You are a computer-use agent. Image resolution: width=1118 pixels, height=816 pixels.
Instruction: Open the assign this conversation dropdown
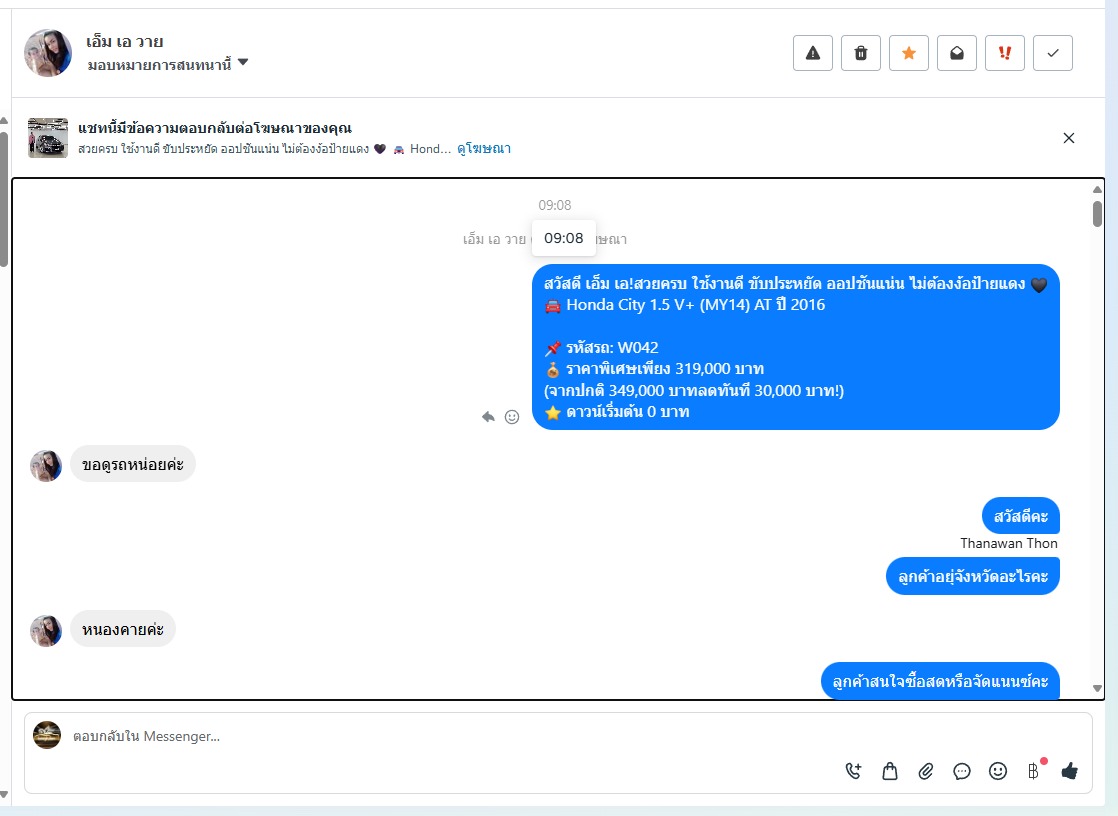coord(168,64)
